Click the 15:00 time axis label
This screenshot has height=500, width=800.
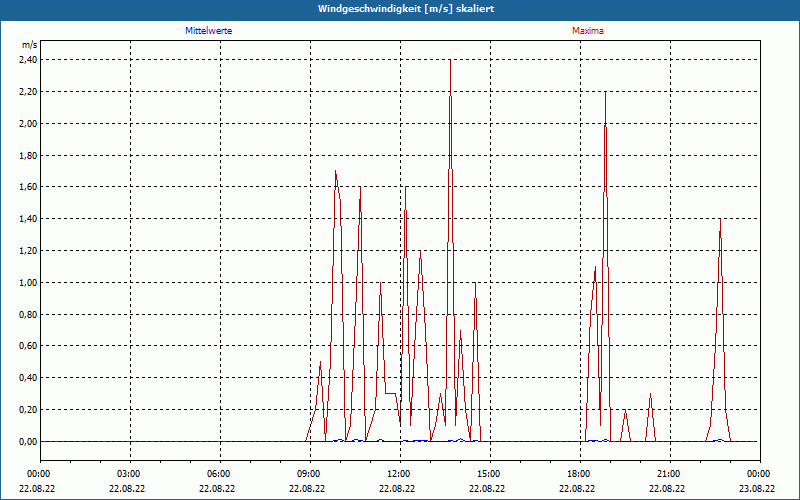[x=490, y=474]
